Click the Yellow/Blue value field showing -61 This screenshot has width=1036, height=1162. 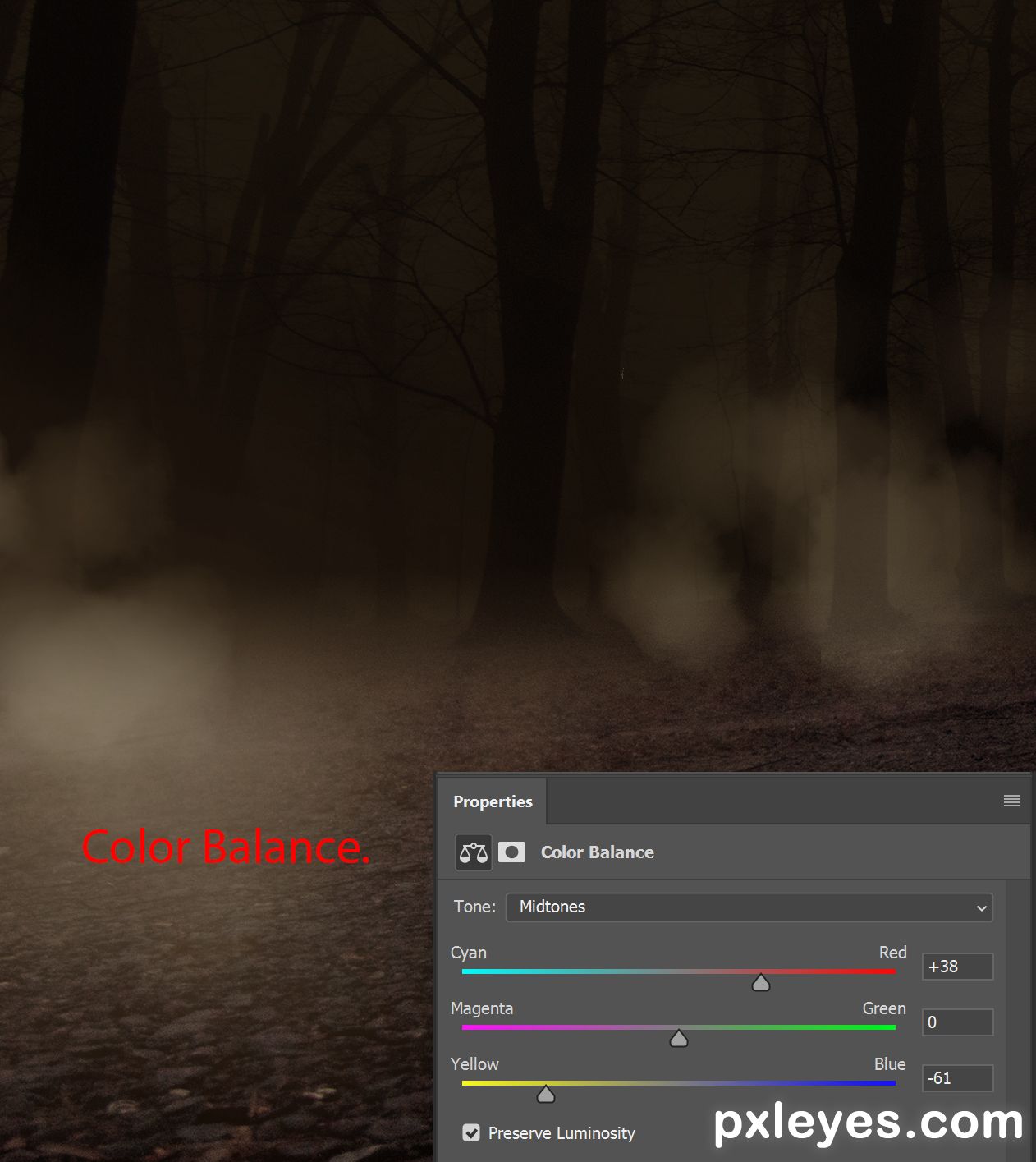click(958, 1078)
